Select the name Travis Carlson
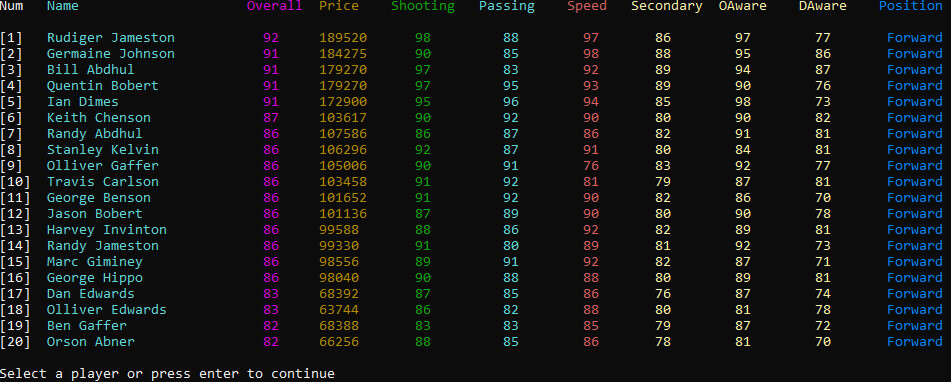Viewport: 951px width, 382px height. coord(102,181)
